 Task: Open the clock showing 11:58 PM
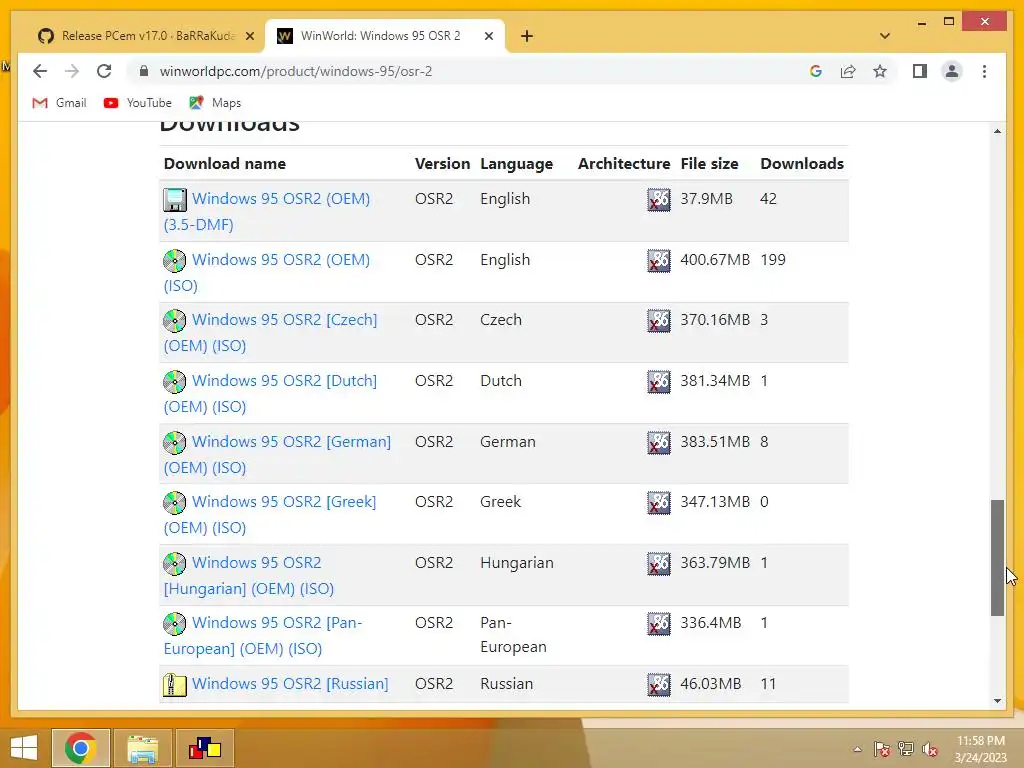pyautogui.click(x=981, y=749)
